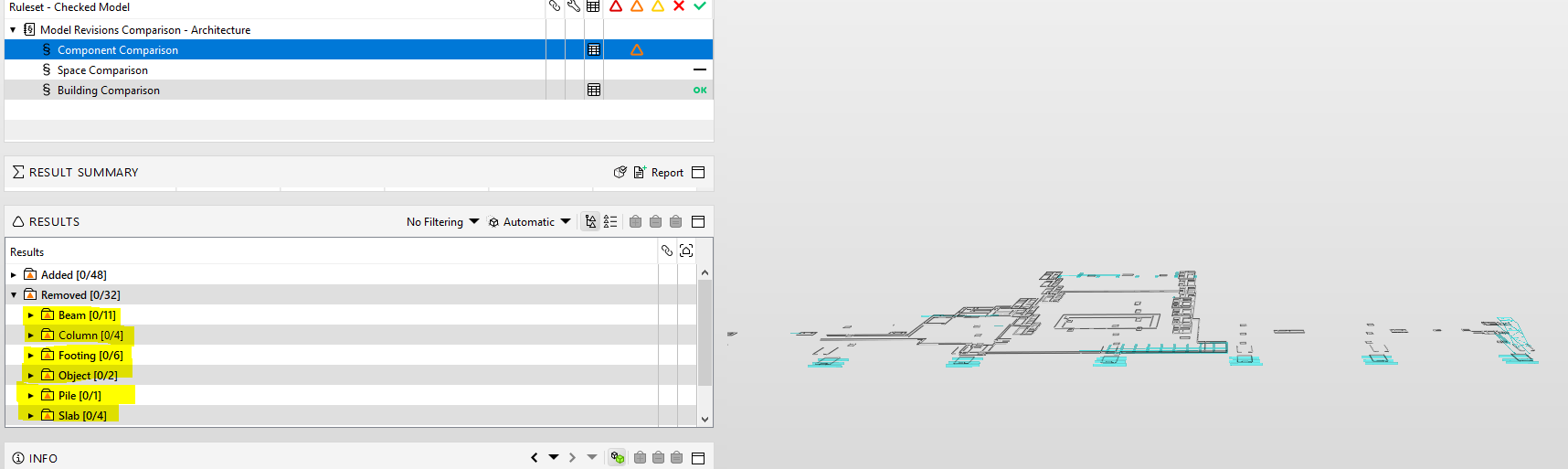The height and width of the screenshot is (469, 1568).
Task: Select the Footing [0/6] row text
Action: [x=90, y=356]
